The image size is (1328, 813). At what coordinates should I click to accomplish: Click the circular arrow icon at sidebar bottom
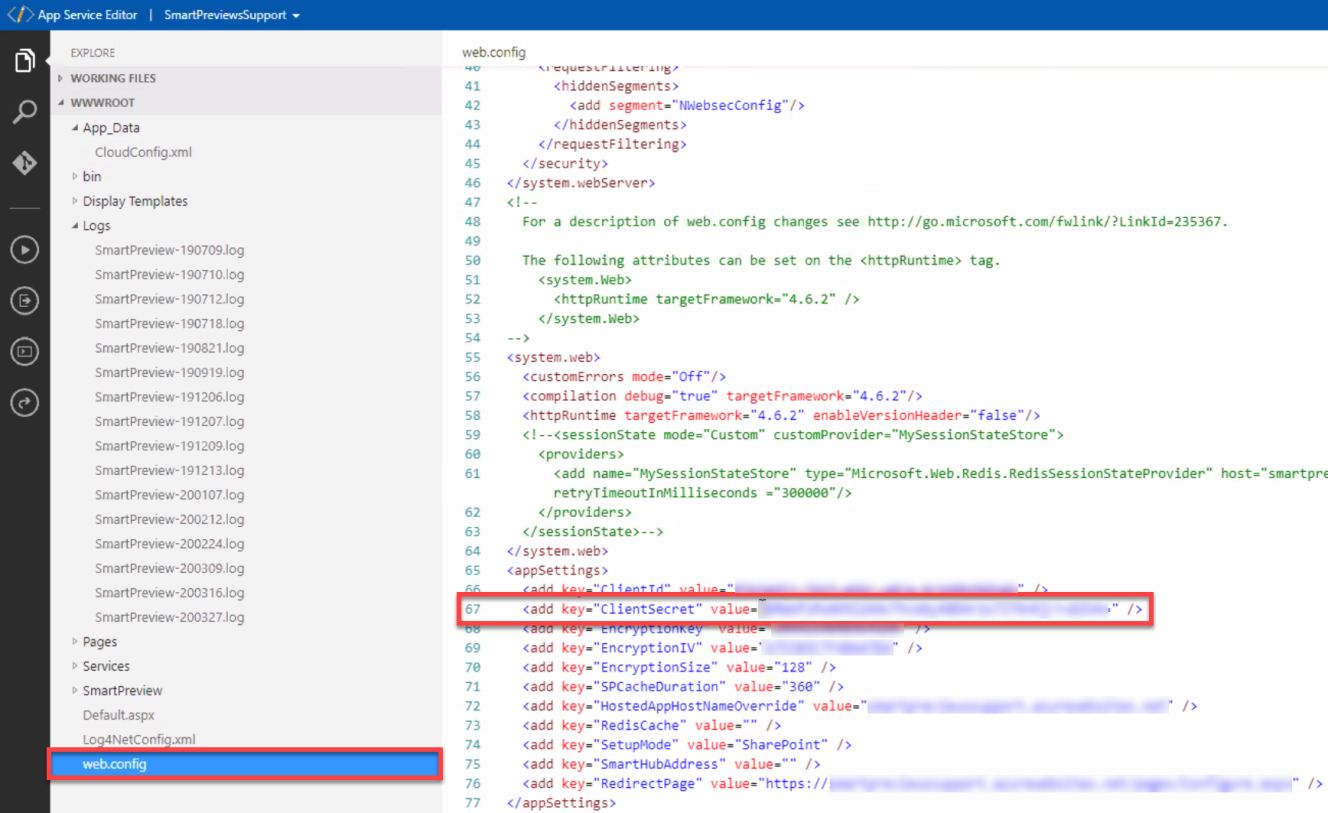[x=25, y=402]
